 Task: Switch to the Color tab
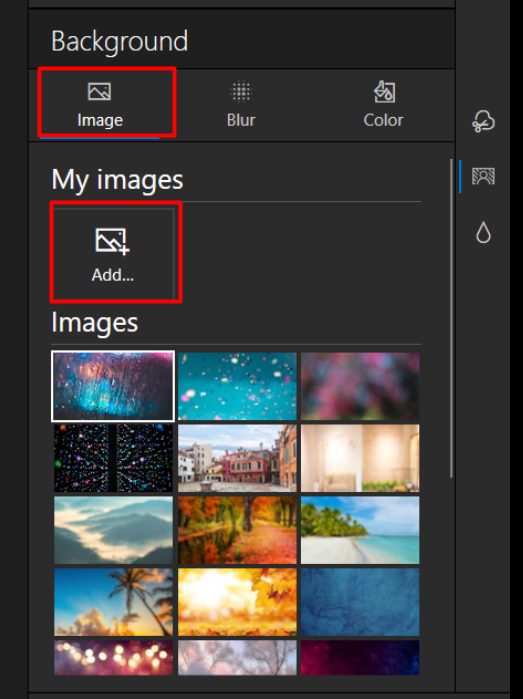tap(383, 105)
